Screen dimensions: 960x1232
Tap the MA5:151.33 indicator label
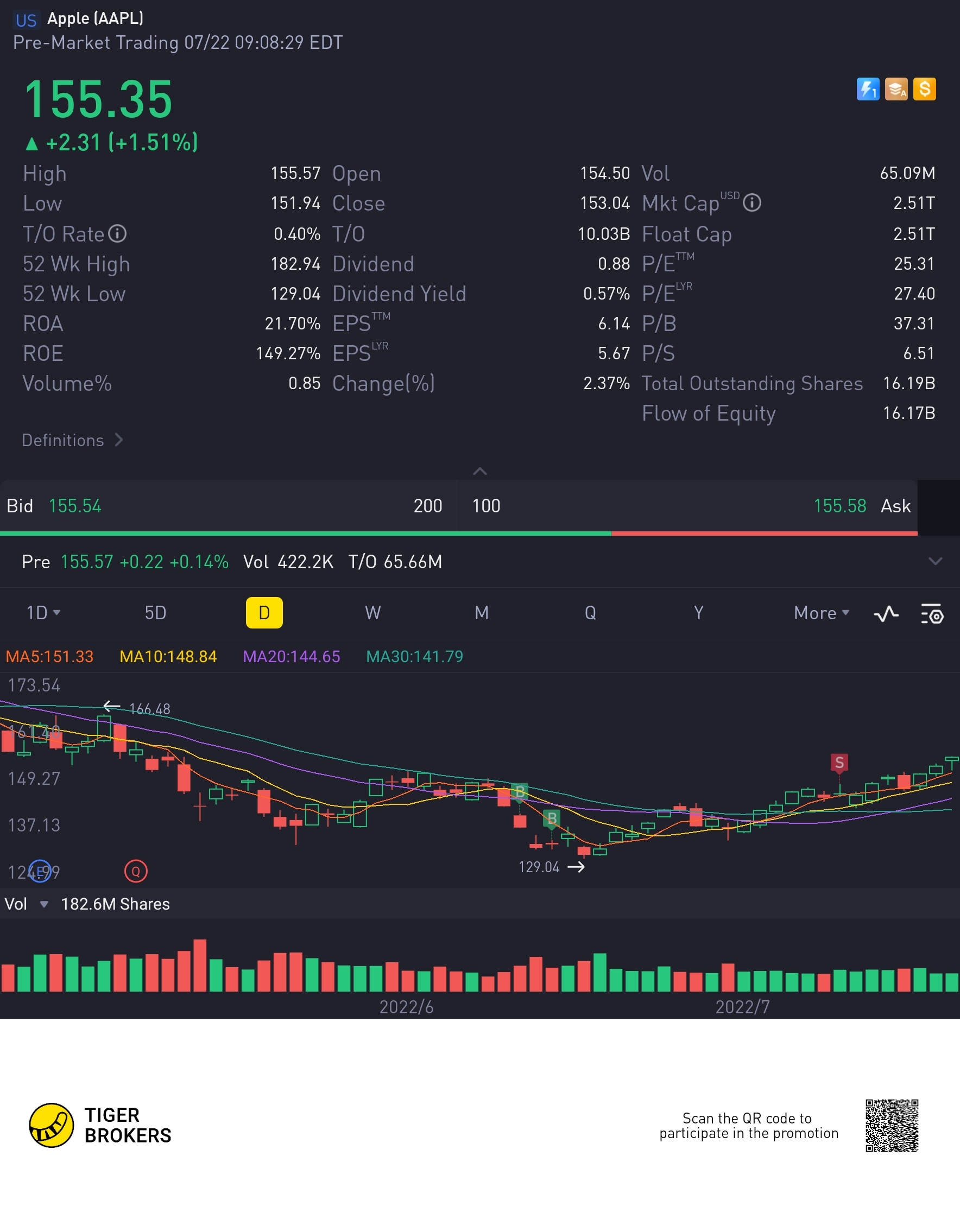coord(49,657)
